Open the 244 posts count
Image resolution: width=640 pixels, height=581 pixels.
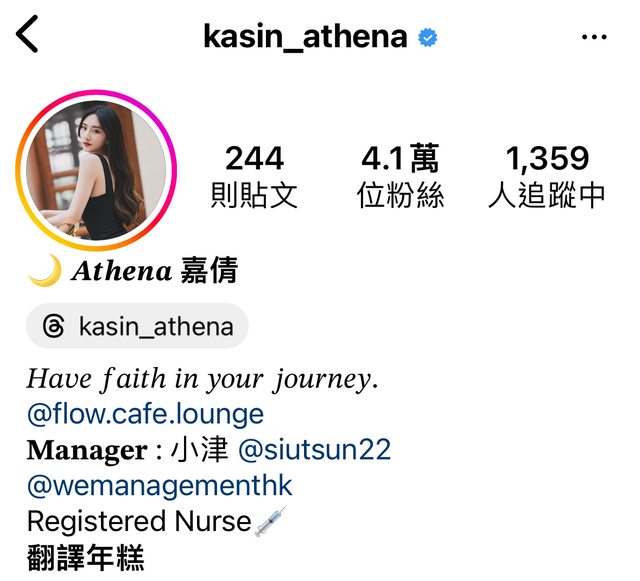[254, 176]
